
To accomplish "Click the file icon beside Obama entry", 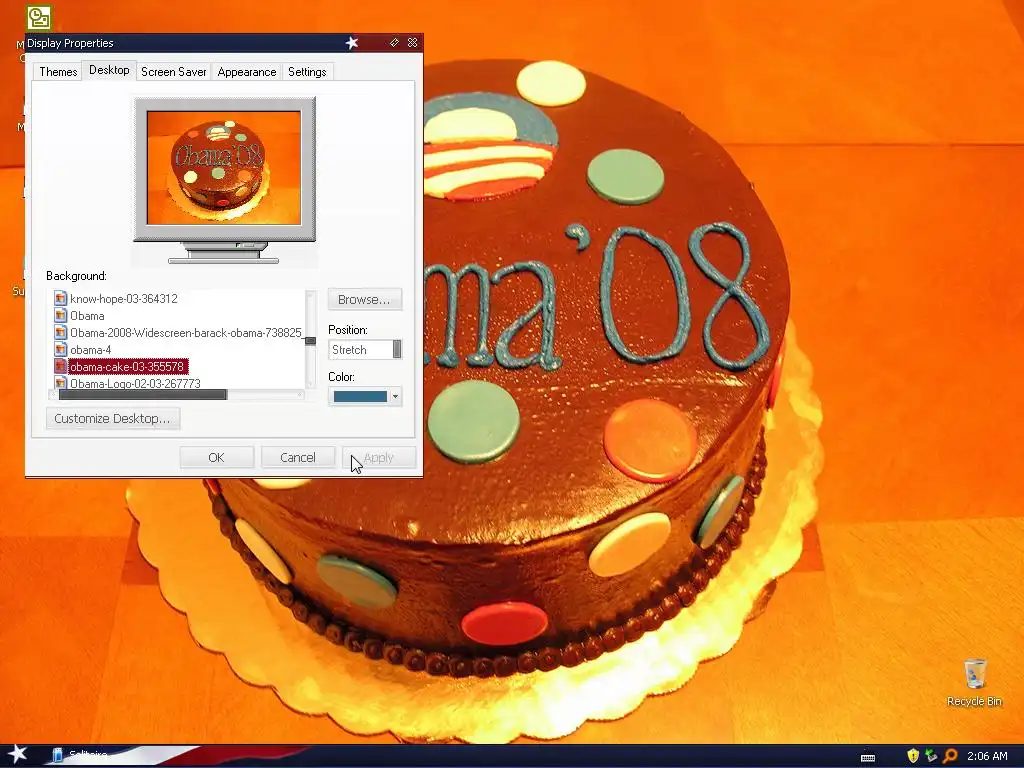I will click(x=61, y=315).
